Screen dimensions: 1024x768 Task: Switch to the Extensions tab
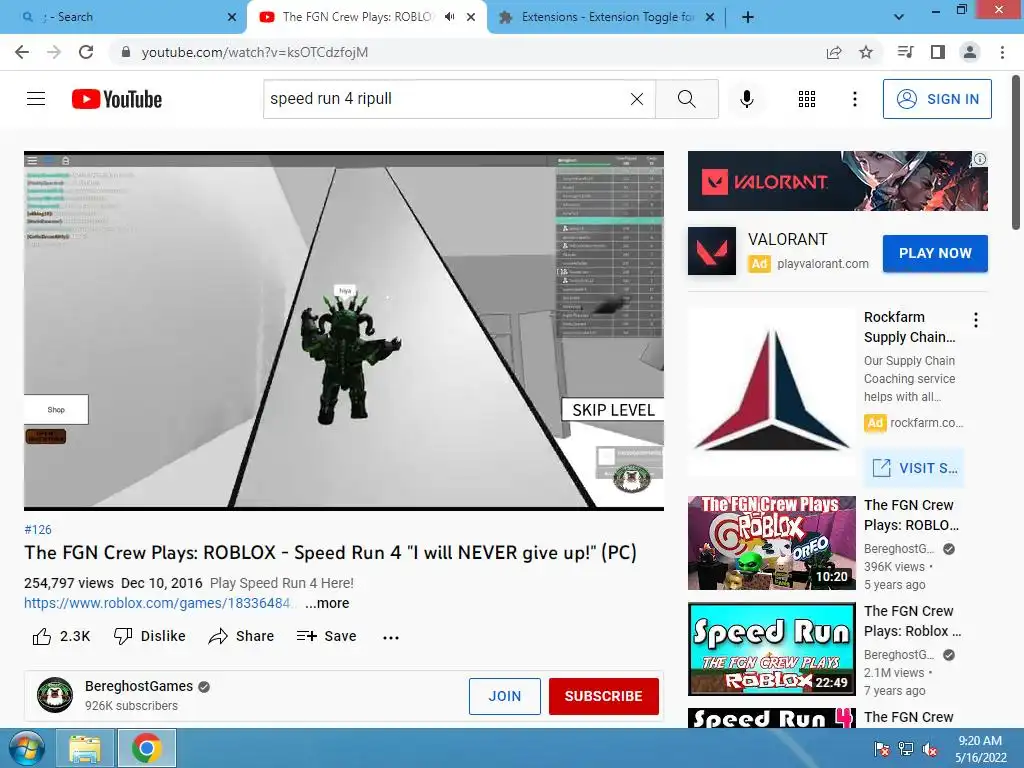coord(606,17)
